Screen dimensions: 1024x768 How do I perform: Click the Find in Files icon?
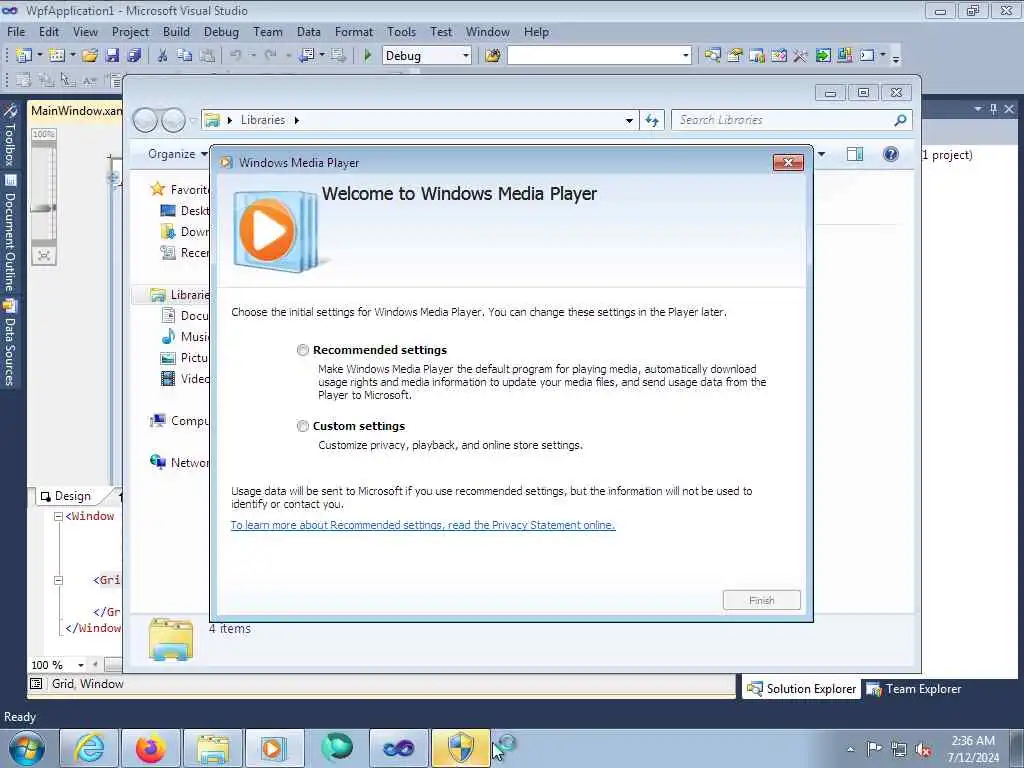pos(493,56)
